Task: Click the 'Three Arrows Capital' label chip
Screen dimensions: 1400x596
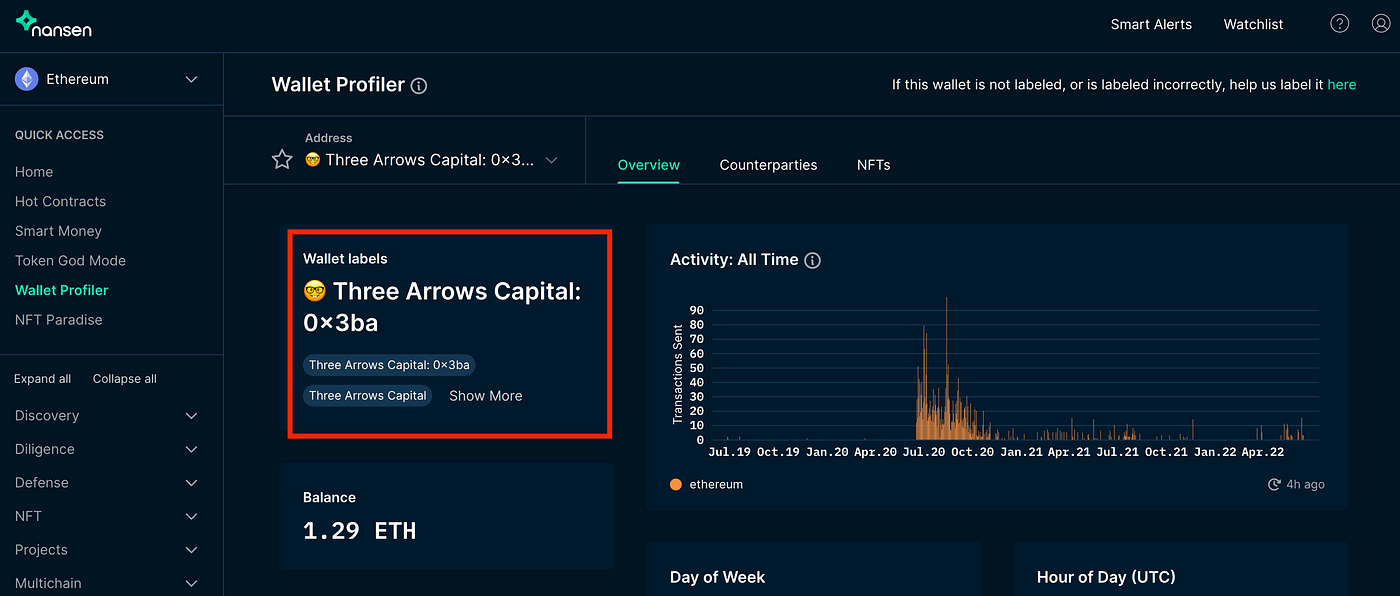Action: (368, 396)
